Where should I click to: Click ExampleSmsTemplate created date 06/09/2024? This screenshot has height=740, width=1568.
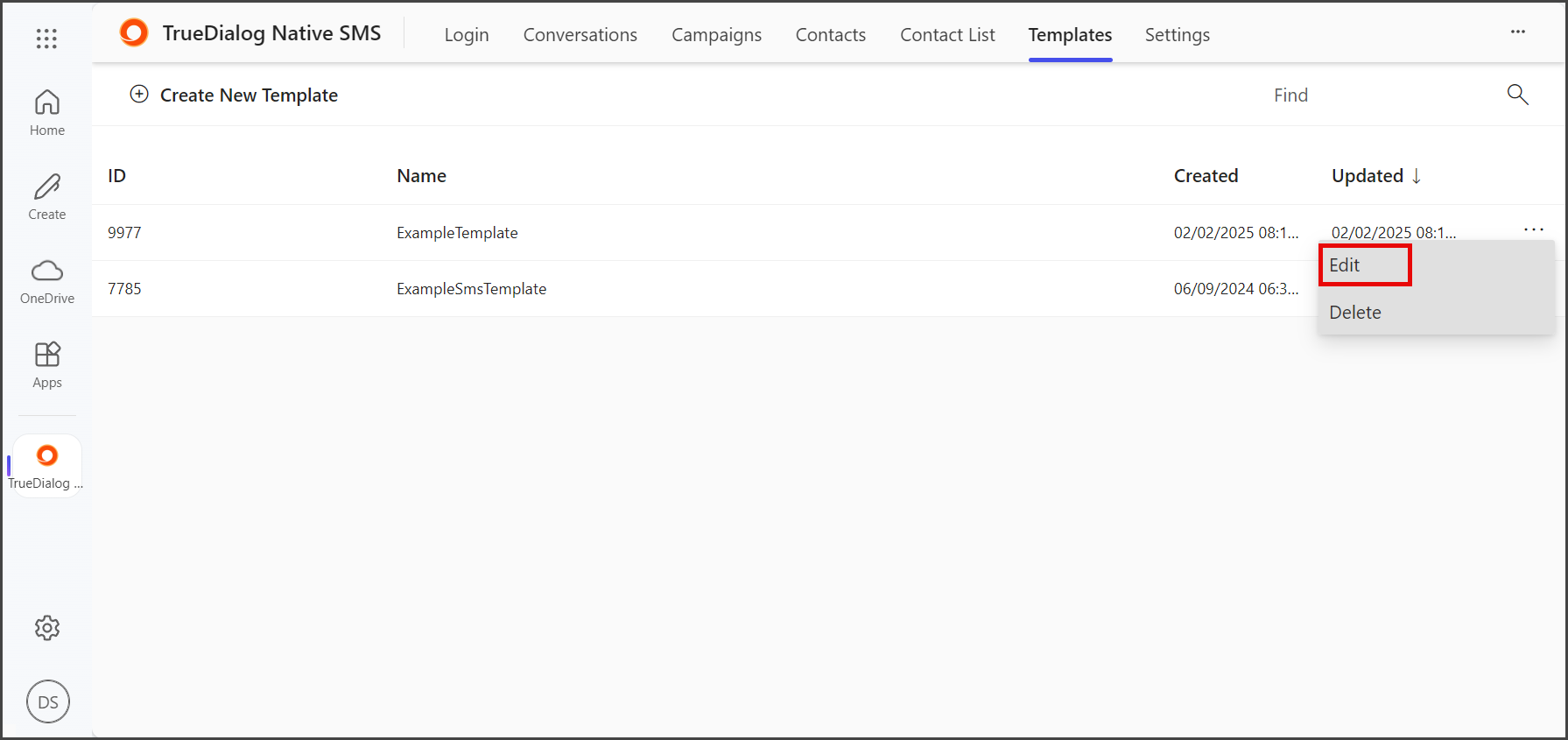coord(1236,289)
